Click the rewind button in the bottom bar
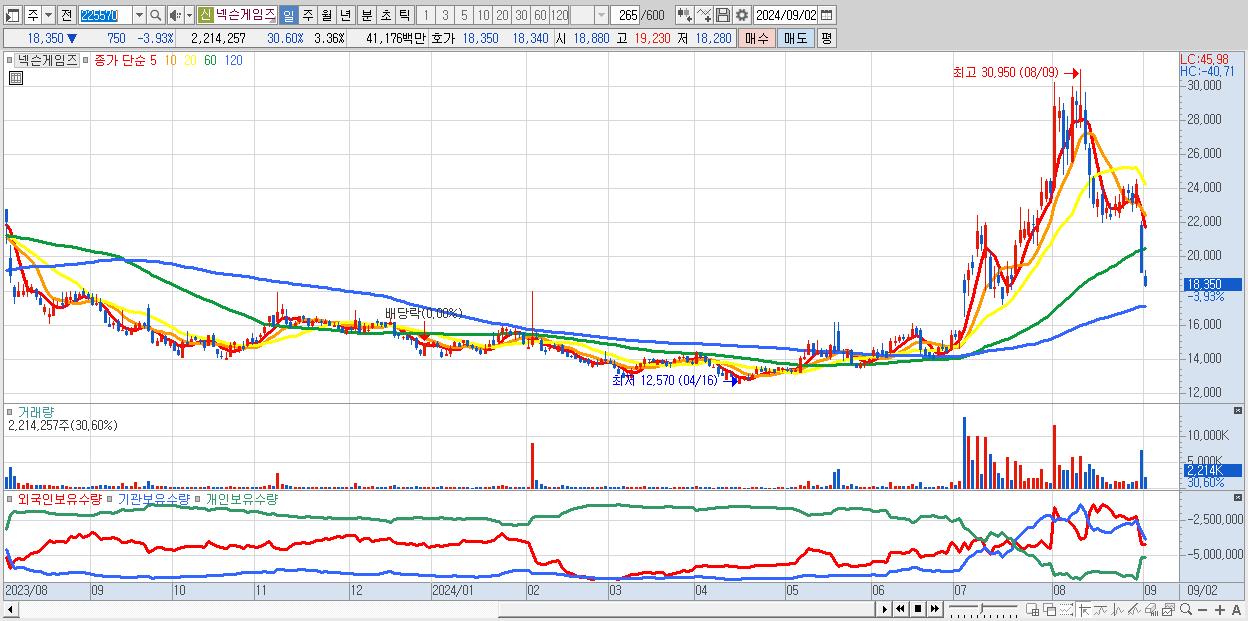The image size is (1248, 621). [901, 609]
